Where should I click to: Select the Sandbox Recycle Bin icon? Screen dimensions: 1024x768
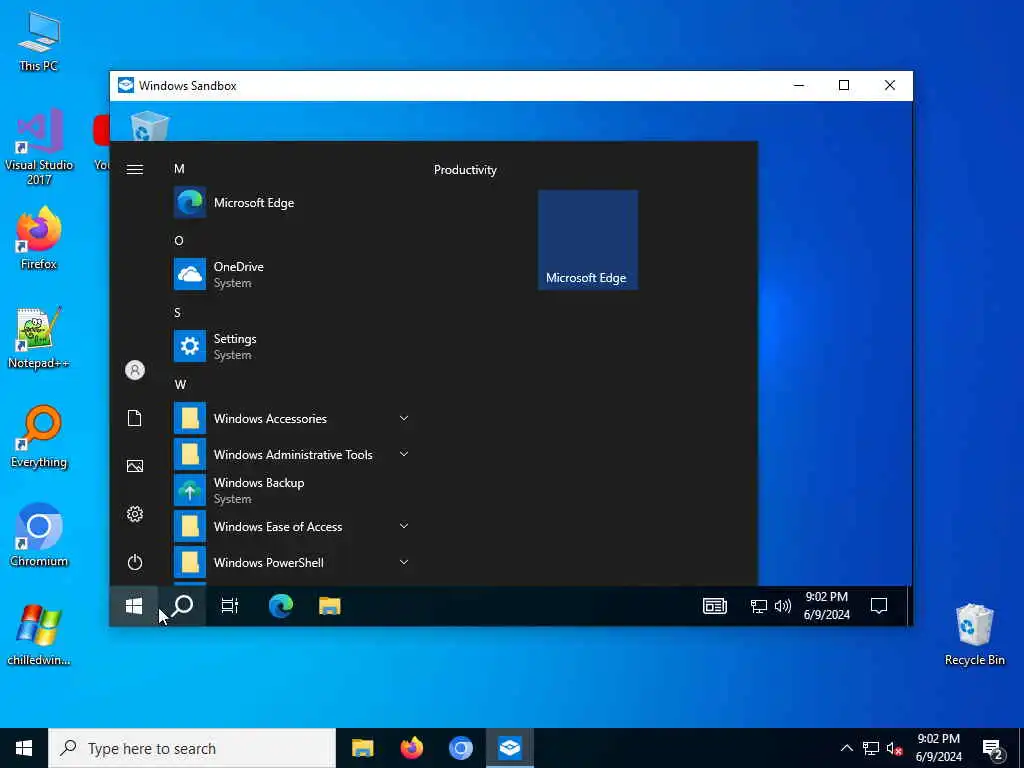tap(150, 126)
